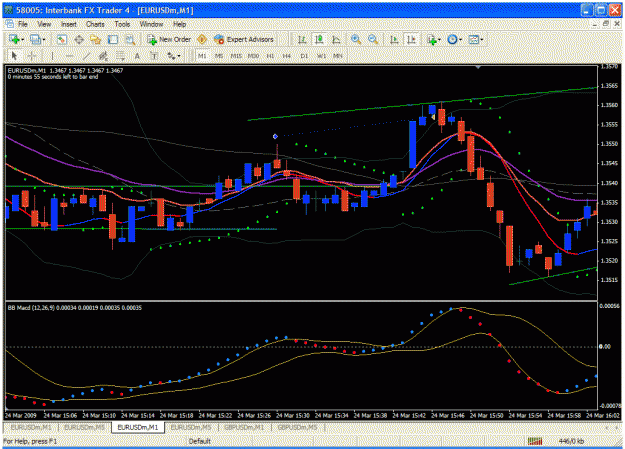Select the horizontal line tool
Viewport: 625px width, 449px height.
pyautogui.click(x=69, y=56)
